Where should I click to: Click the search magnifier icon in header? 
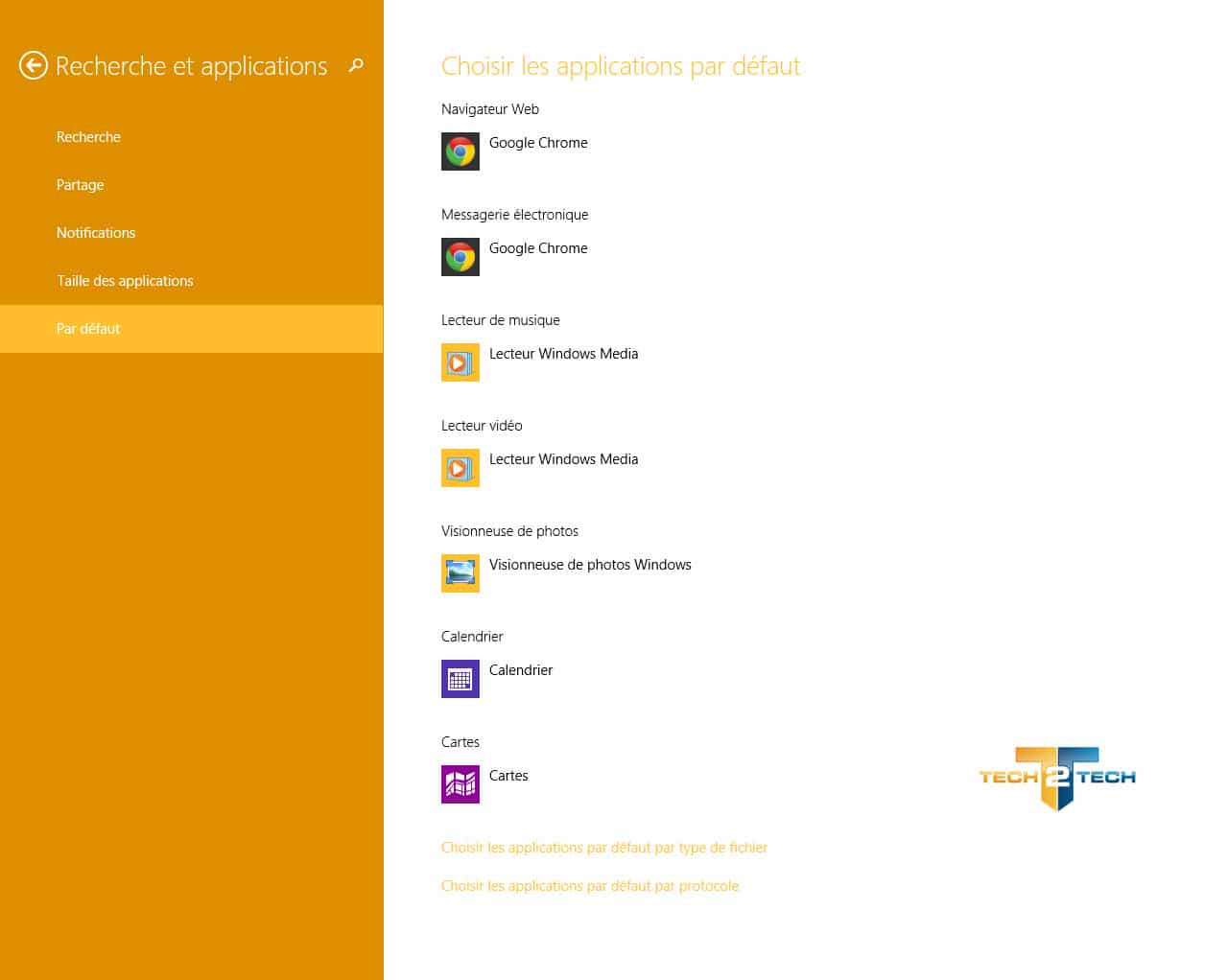coord(356,65)
